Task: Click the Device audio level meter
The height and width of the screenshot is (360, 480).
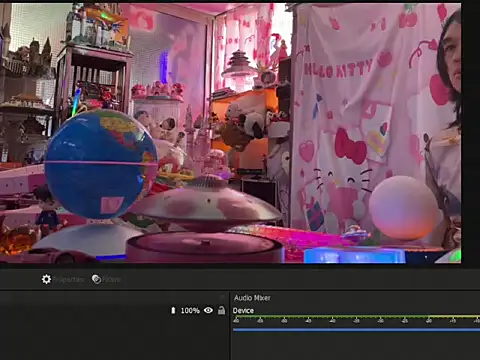Action: pos(356,316)
